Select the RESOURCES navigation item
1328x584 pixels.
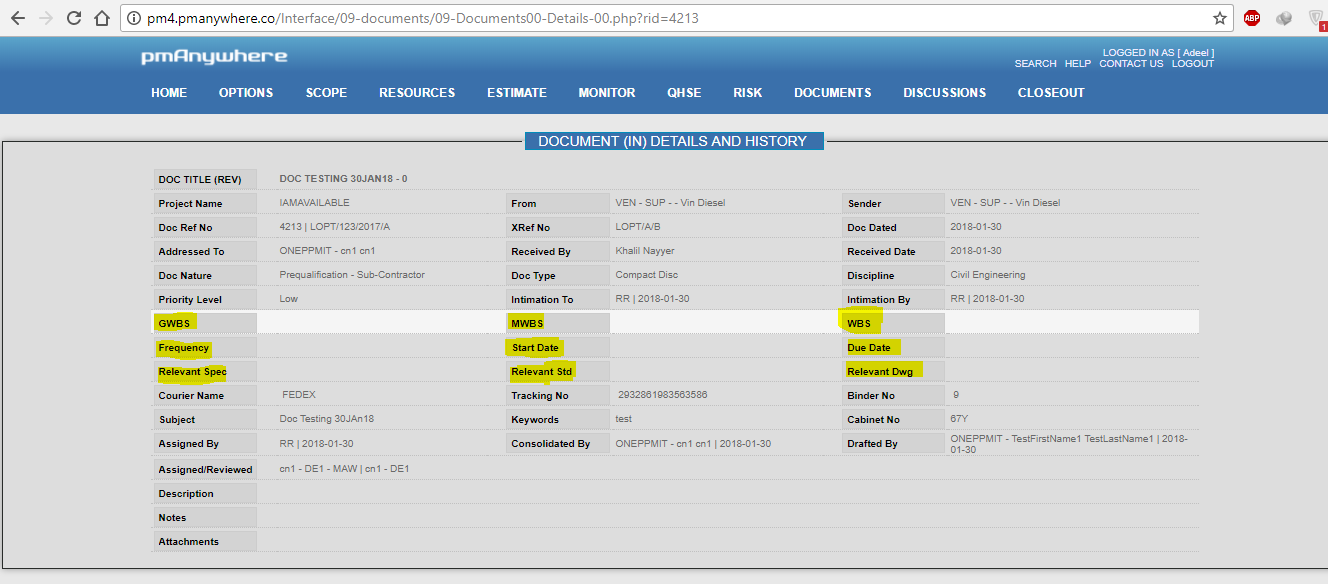coord(416,93)
